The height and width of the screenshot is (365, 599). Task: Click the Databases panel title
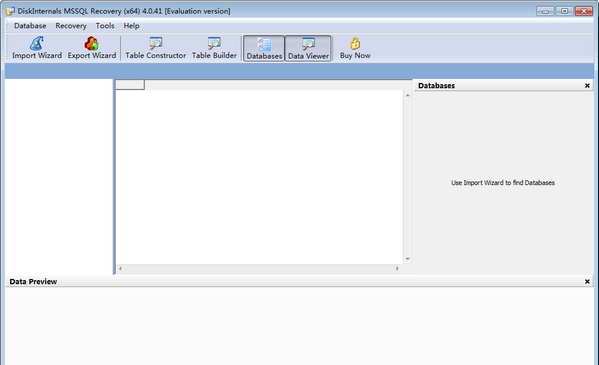coord(436,86)
